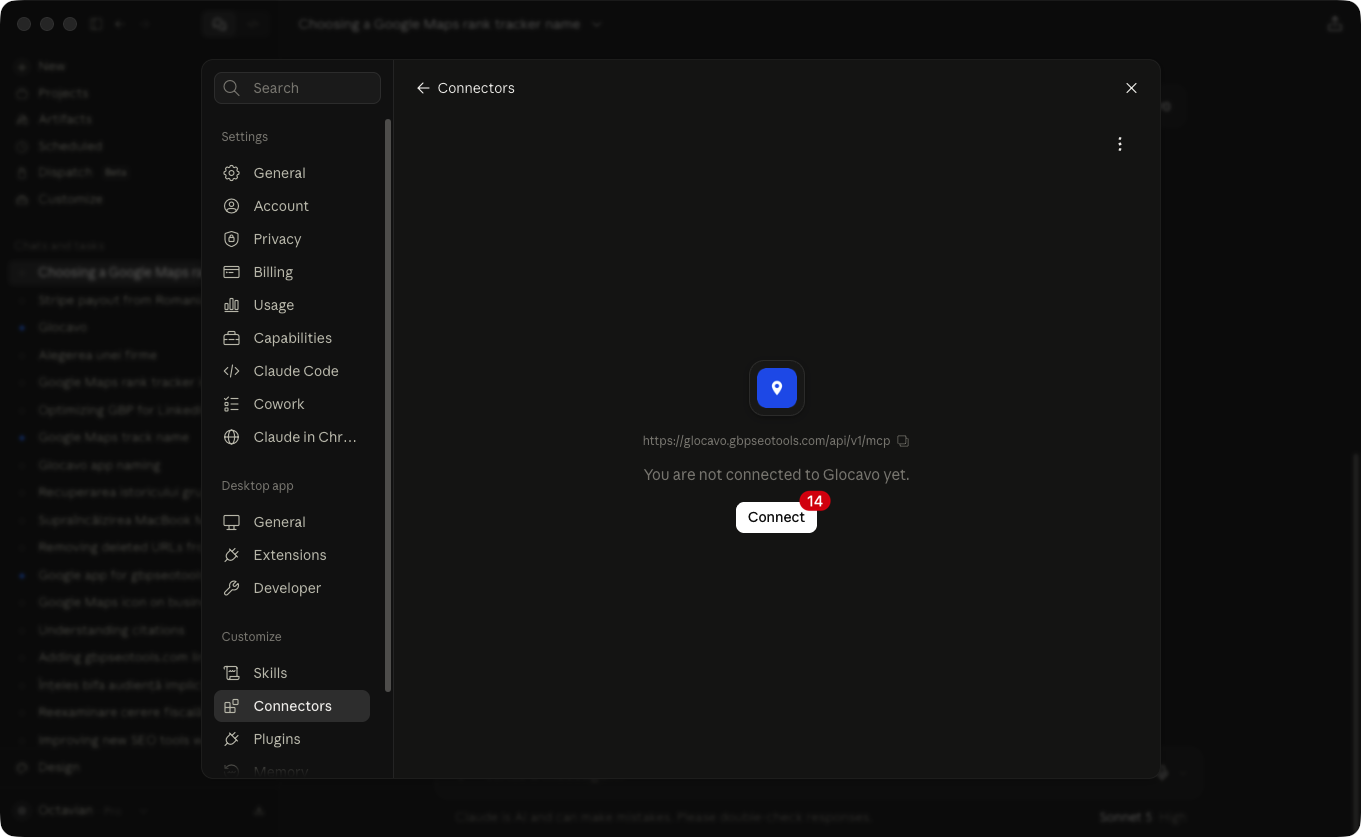The image size is (1361, 837).
Task: Close the settings dialog with the X
Action: 1131,88
